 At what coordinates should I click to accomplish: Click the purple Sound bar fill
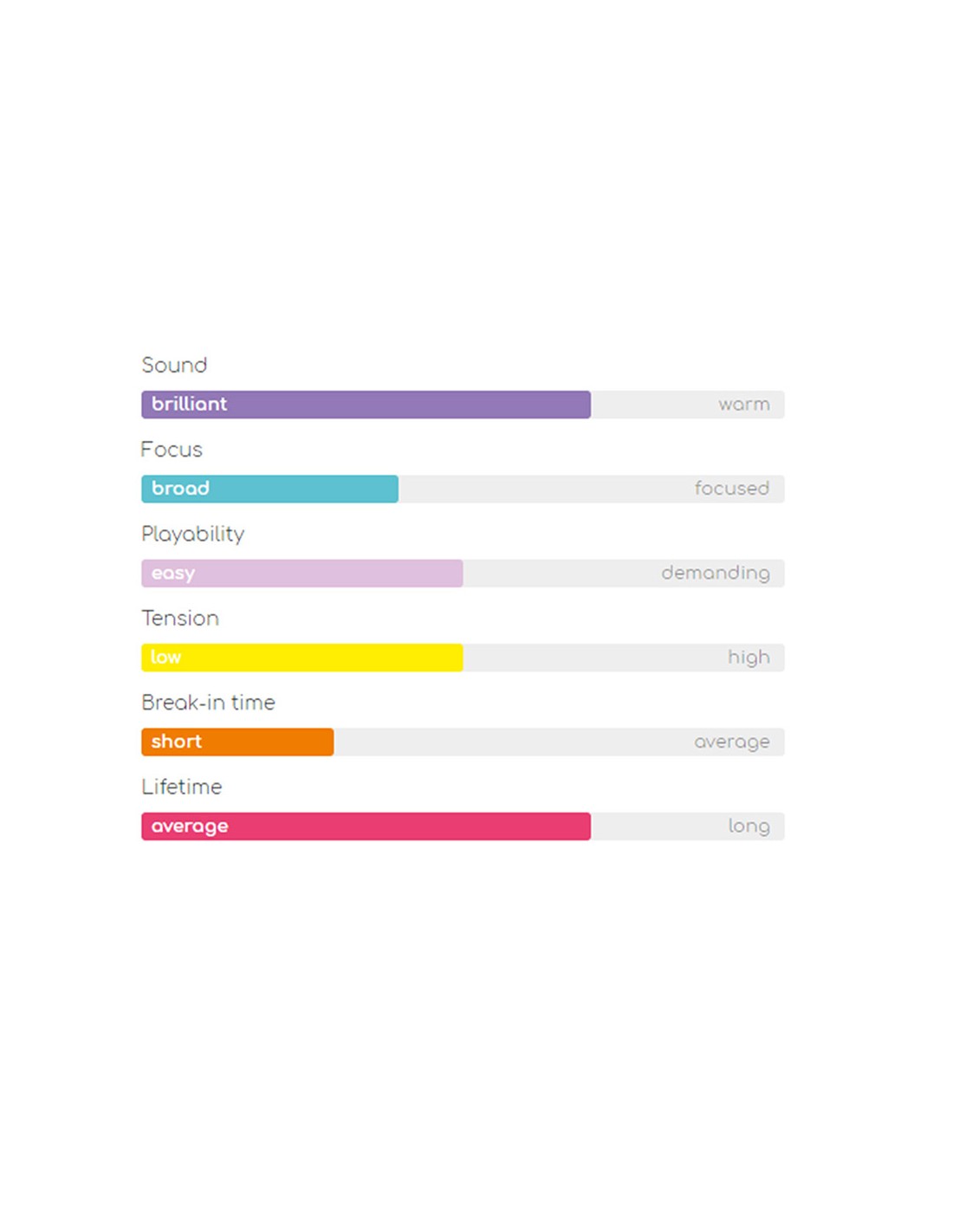(x=366, y=405)
